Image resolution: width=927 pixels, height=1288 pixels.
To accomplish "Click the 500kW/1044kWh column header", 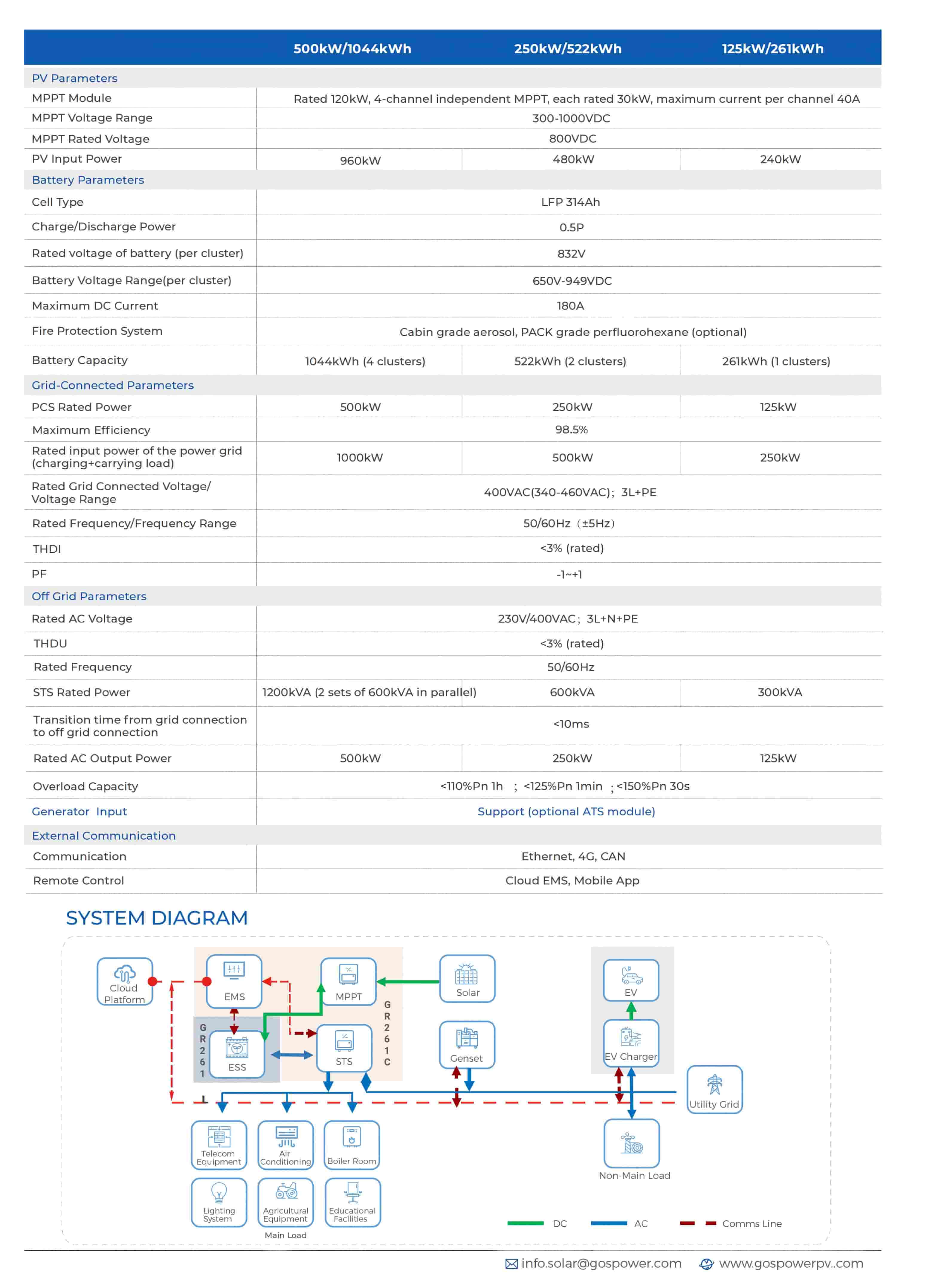I will pos(352,48).
